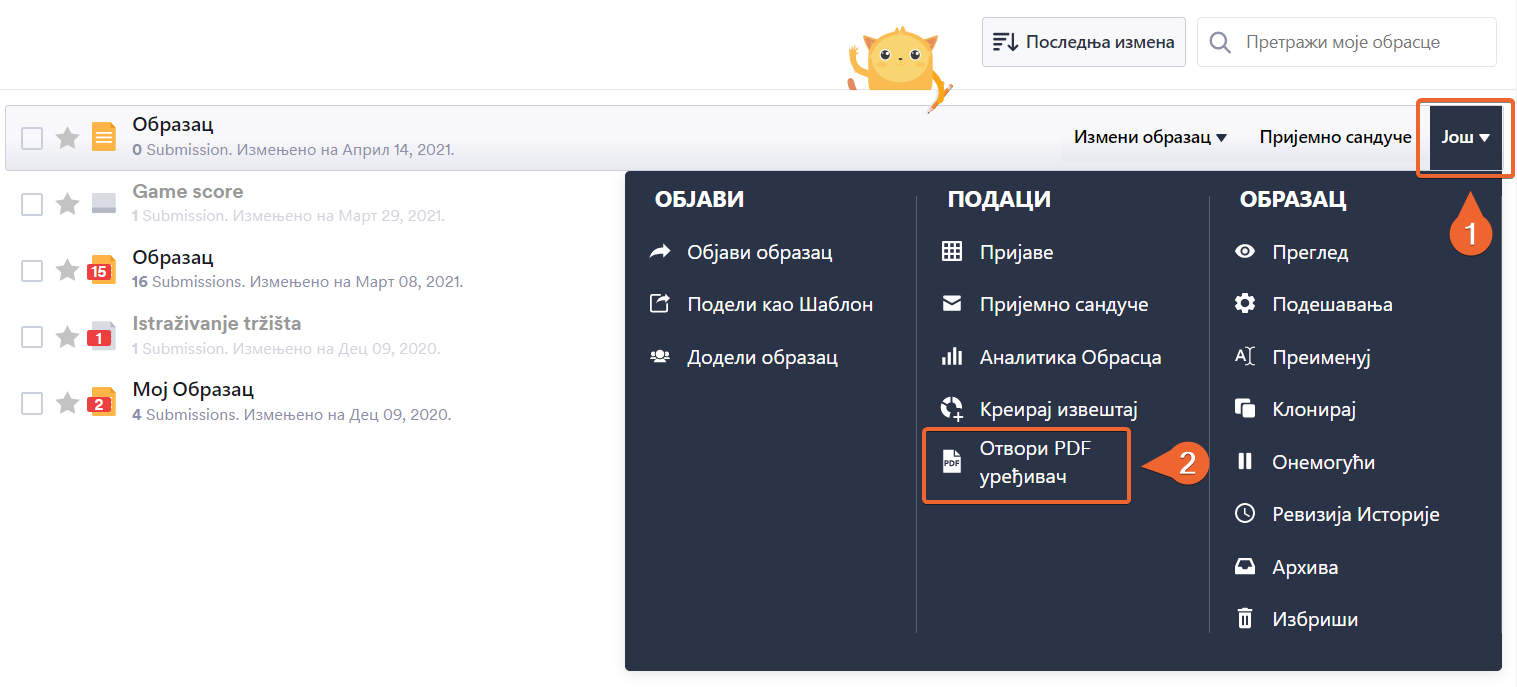Click the Пријемно сандуче button in form row

point(1335,137)
